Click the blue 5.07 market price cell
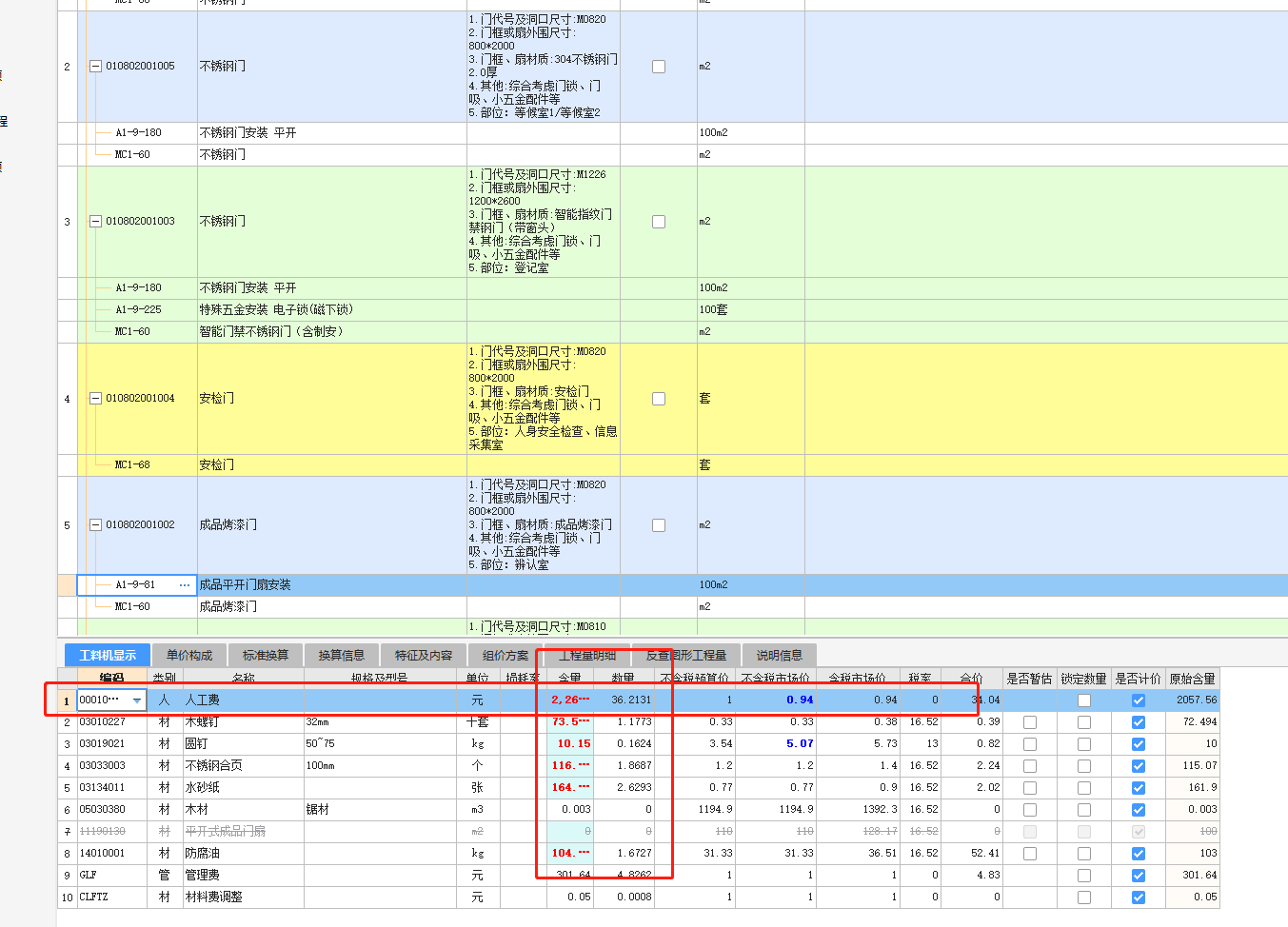This screenshot has height=927, width=1288. [776, 744]
